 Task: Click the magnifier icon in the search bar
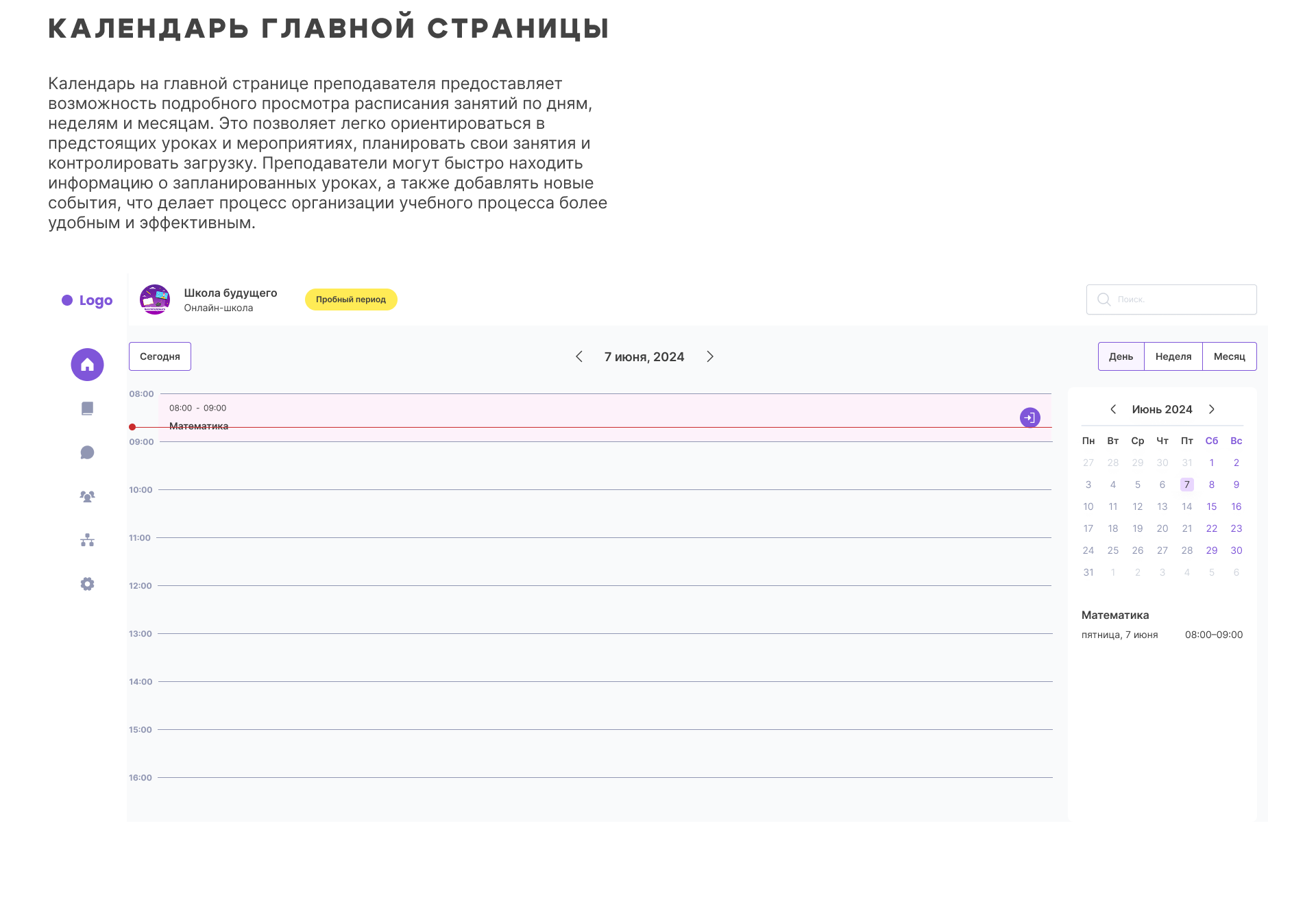pos(1104,300)
